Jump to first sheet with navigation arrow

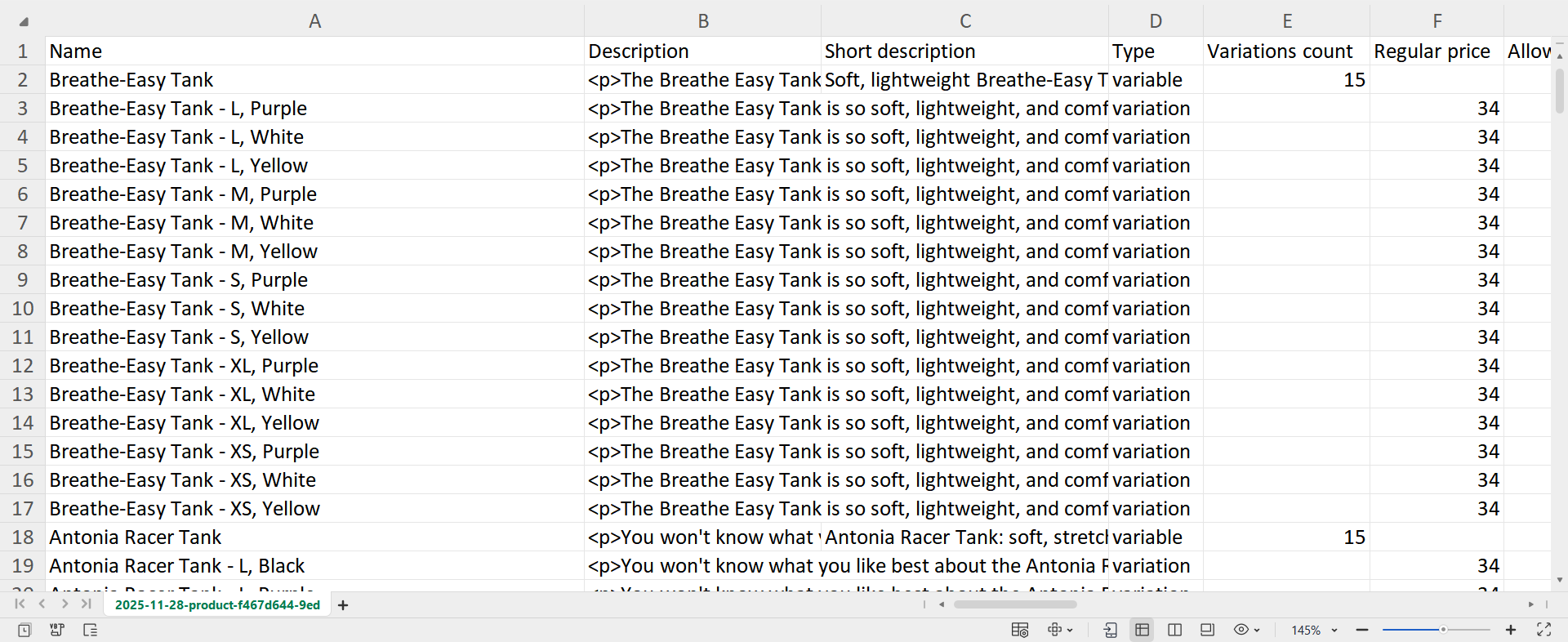point(20,604)
